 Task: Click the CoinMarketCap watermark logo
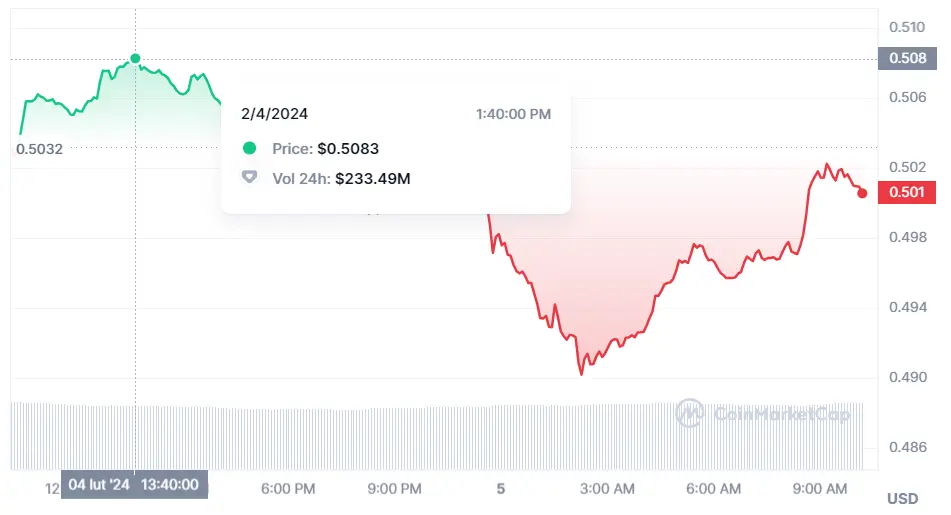point(689,412)
